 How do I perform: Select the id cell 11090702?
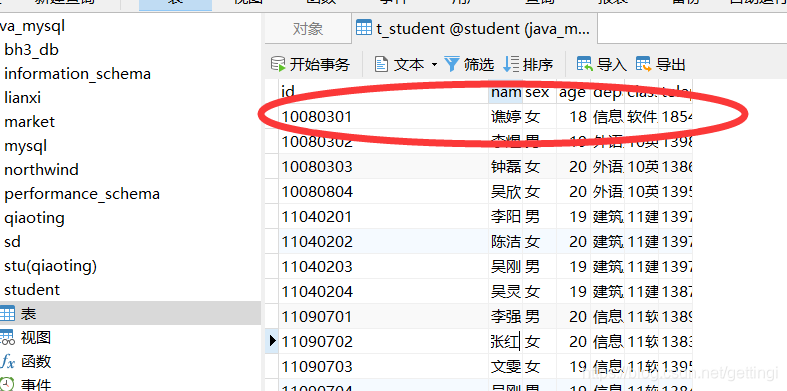pyautogui.click(x=383, y=341)
